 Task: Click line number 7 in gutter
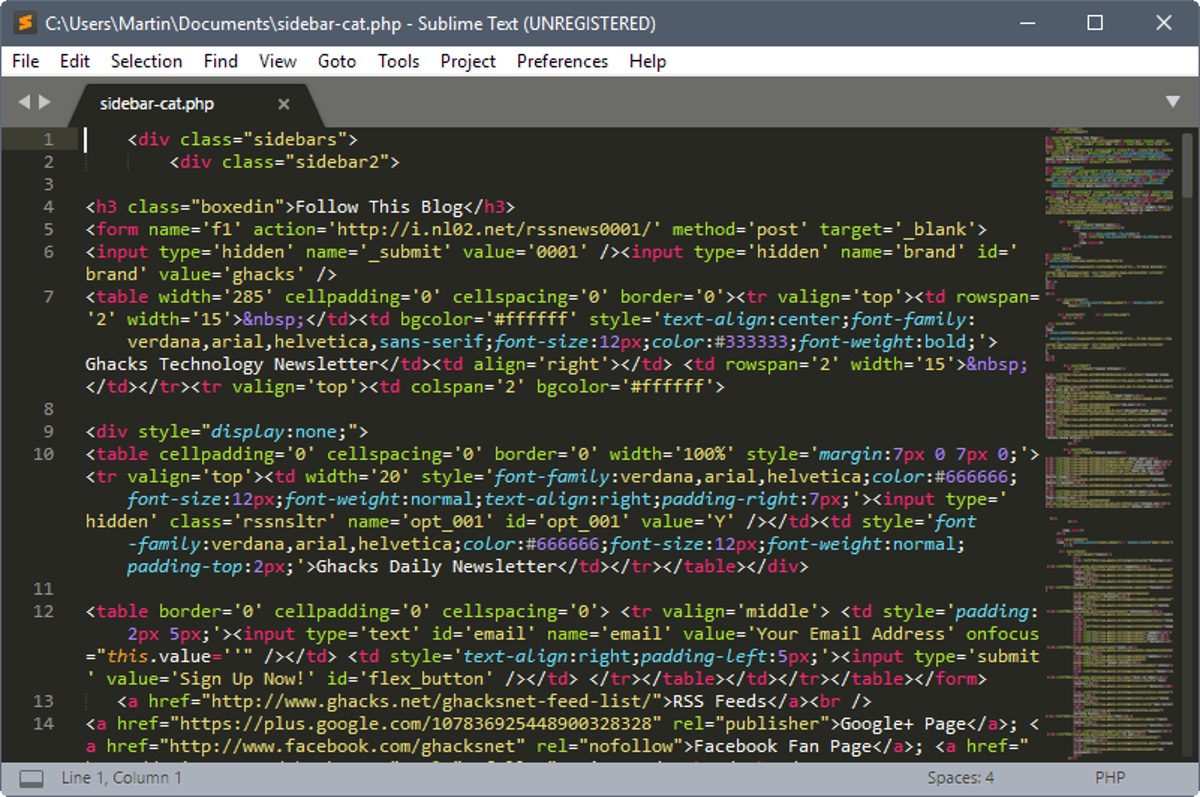click(49, 297)
